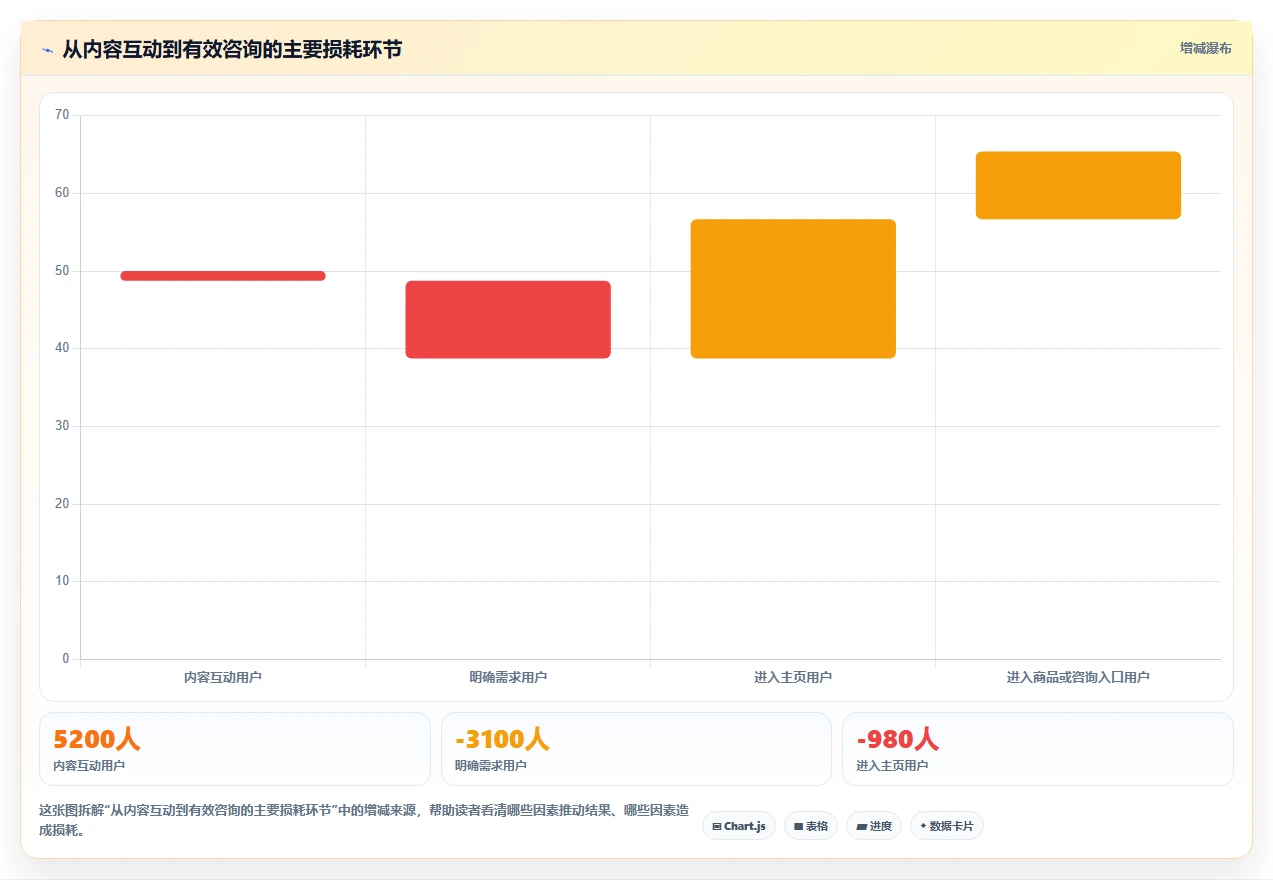Click y-axis value 20
Viewport: 1273px width, 880px height.
pos(62,504)
